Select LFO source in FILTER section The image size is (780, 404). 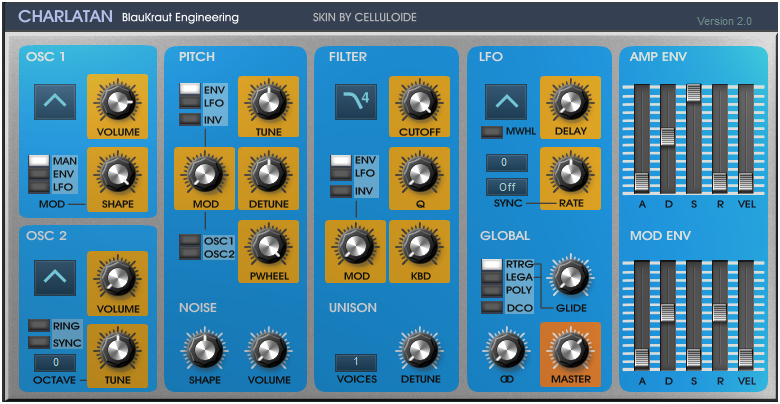point(341,174)
